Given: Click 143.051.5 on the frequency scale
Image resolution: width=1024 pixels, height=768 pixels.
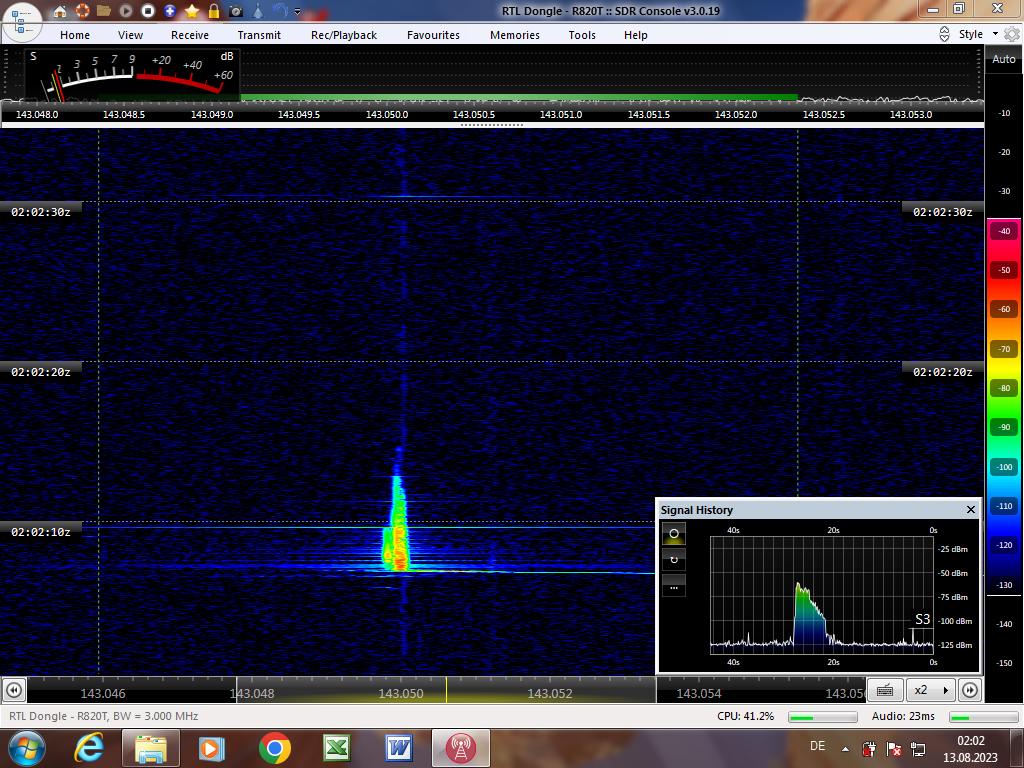Looking at the screenshot, I should (648, 114).
